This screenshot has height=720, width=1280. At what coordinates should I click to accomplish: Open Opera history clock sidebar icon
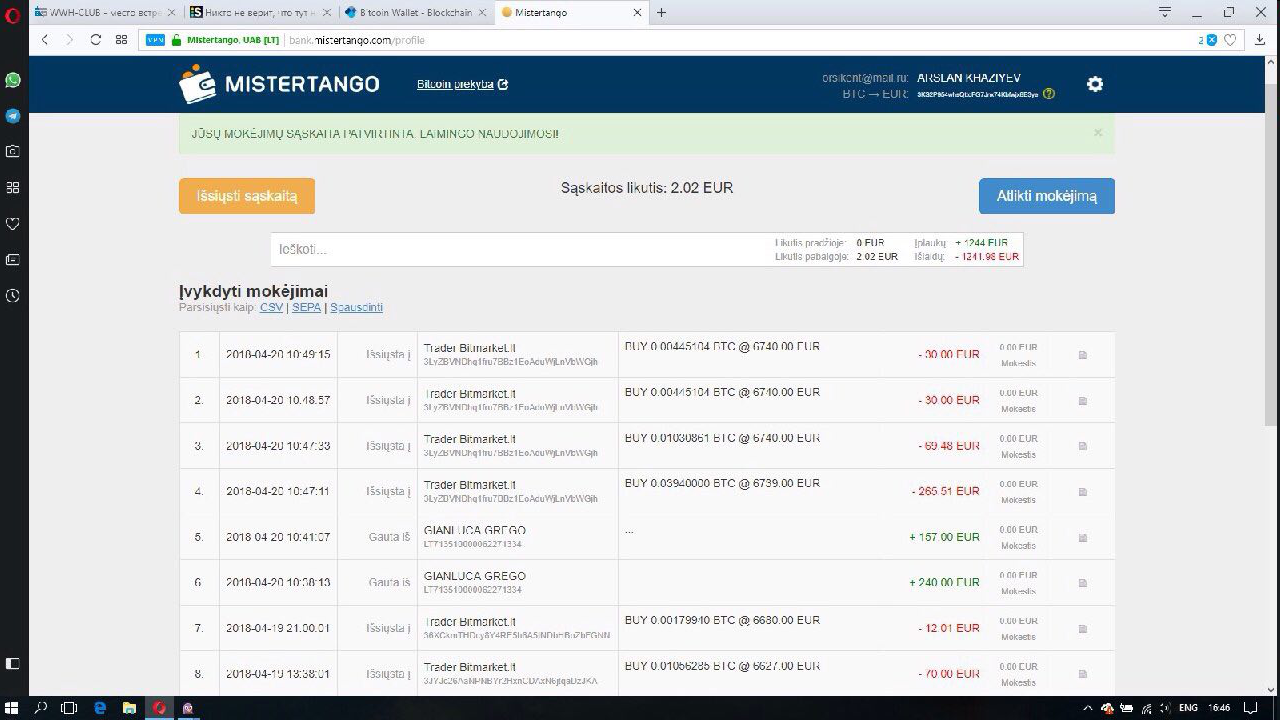(13, 296)
